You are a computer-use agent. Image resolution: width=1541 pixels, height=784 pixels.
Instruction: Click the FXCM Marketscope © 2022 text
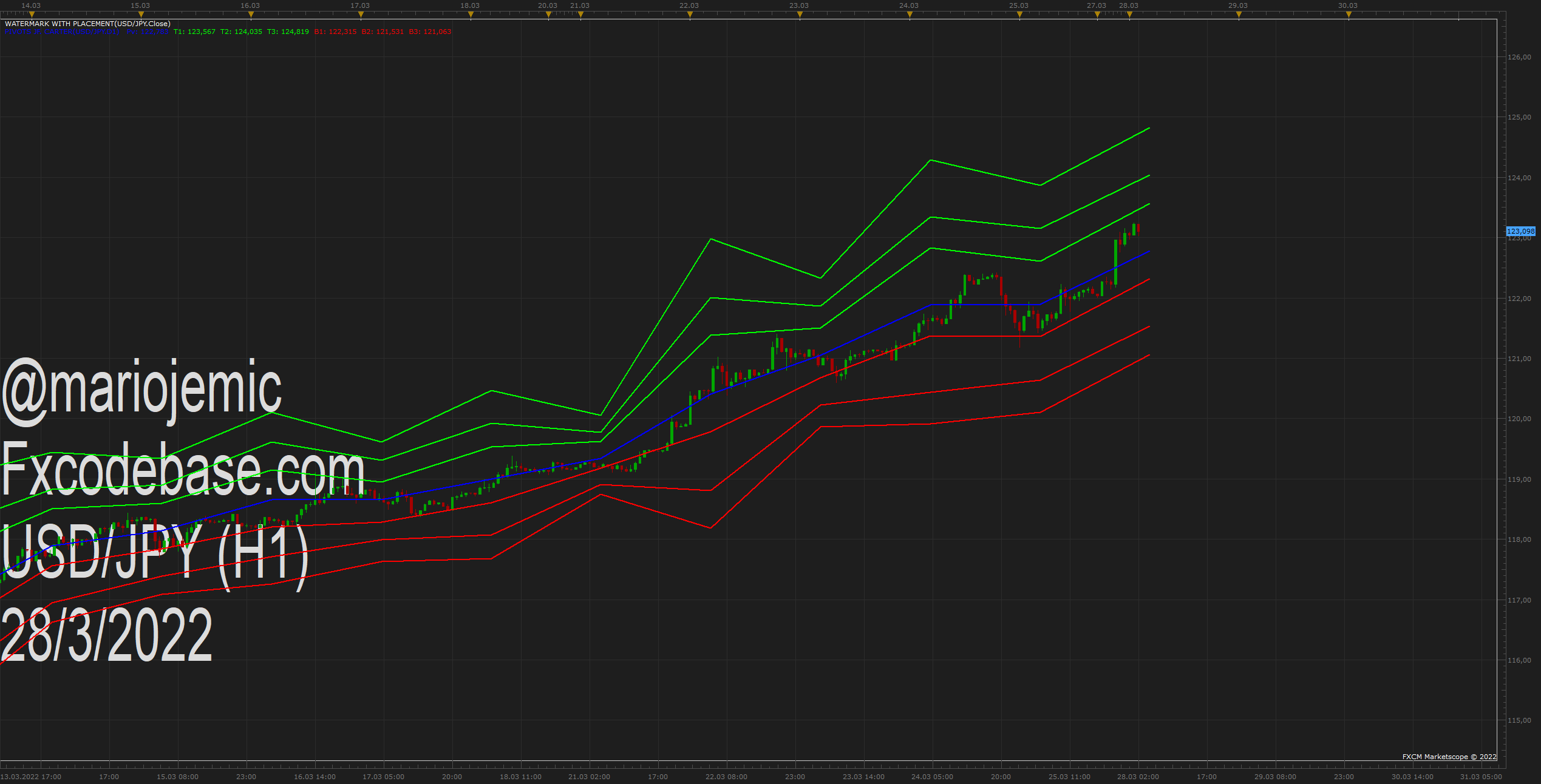[1449, 757]
